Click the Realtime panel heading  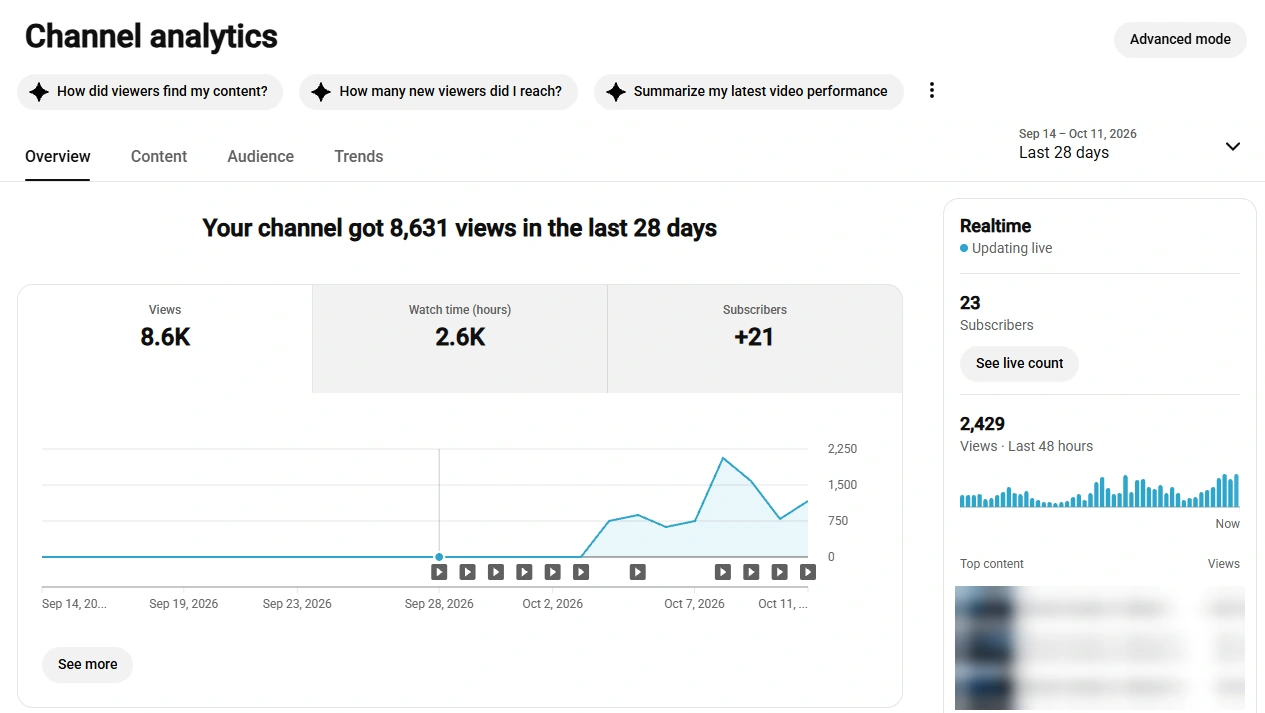pos(995,226)
